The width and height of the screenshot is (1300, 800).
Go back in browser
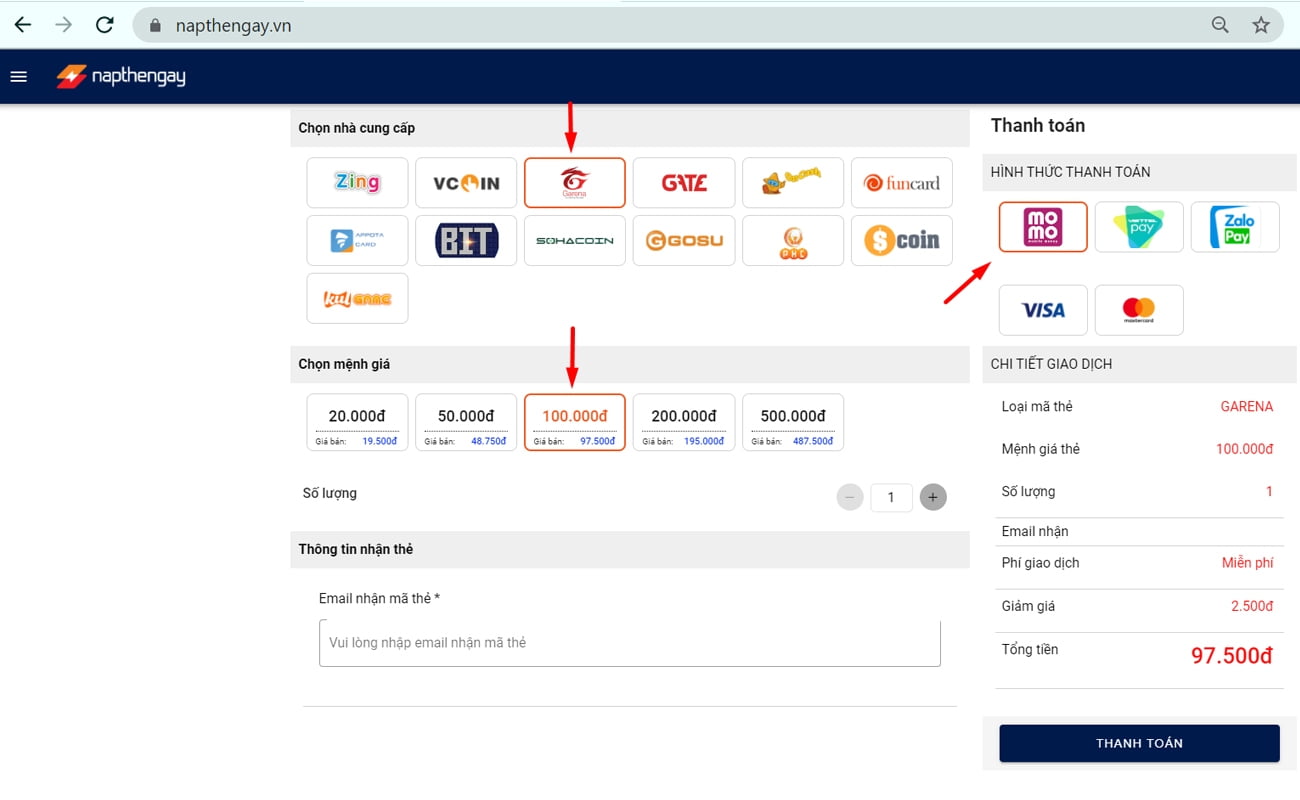tap(22, 25)
